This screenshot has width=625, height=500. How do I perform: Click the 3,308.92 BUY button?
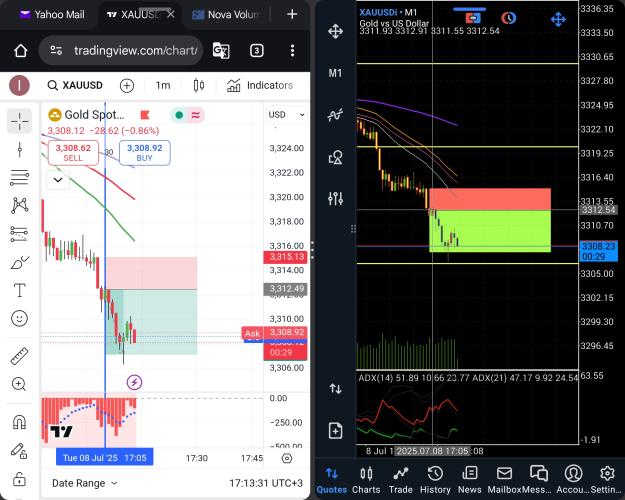click(145, 153)
